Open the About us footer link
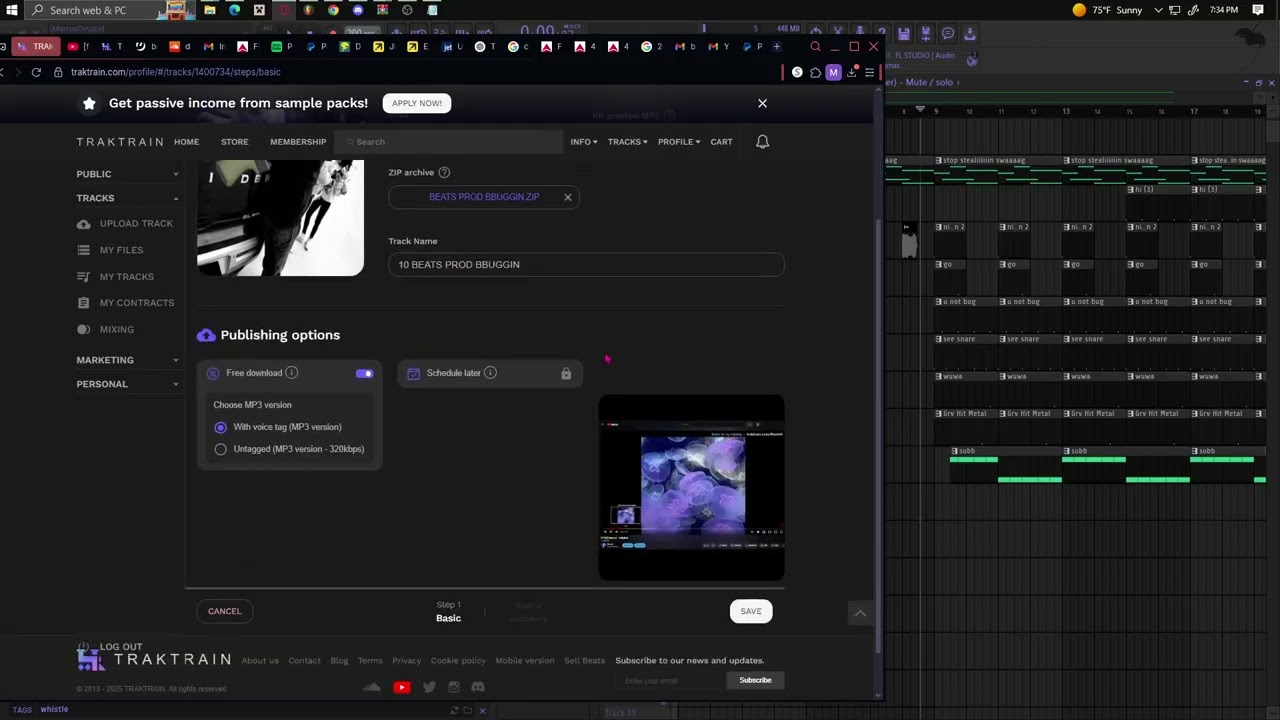The height and width of the screenshot is (720, 1280). [x=260, y=661]
